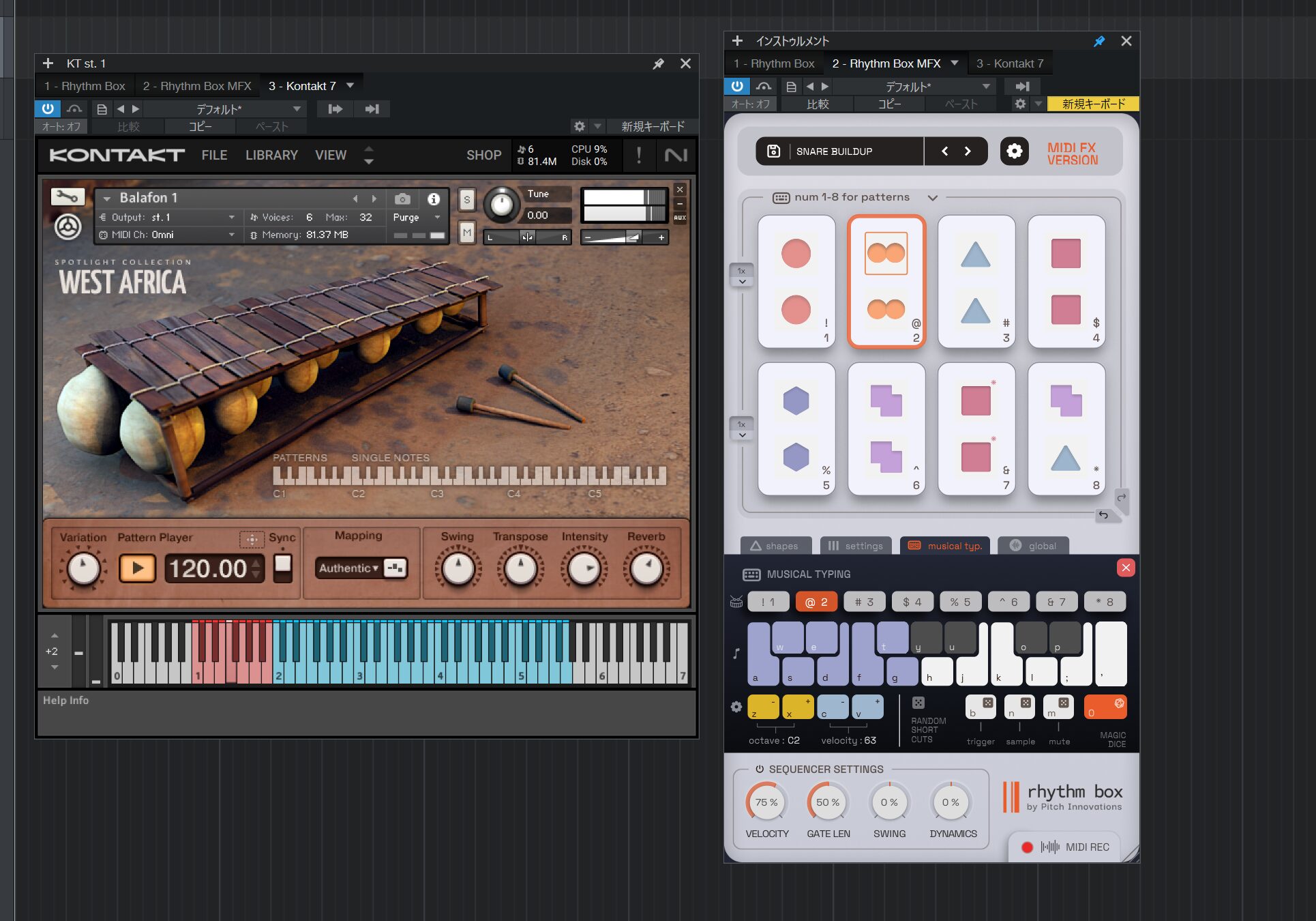Click the MIDI REC button
Image resolution: width=1316 pixels, height=921 pixels.
1064,847
